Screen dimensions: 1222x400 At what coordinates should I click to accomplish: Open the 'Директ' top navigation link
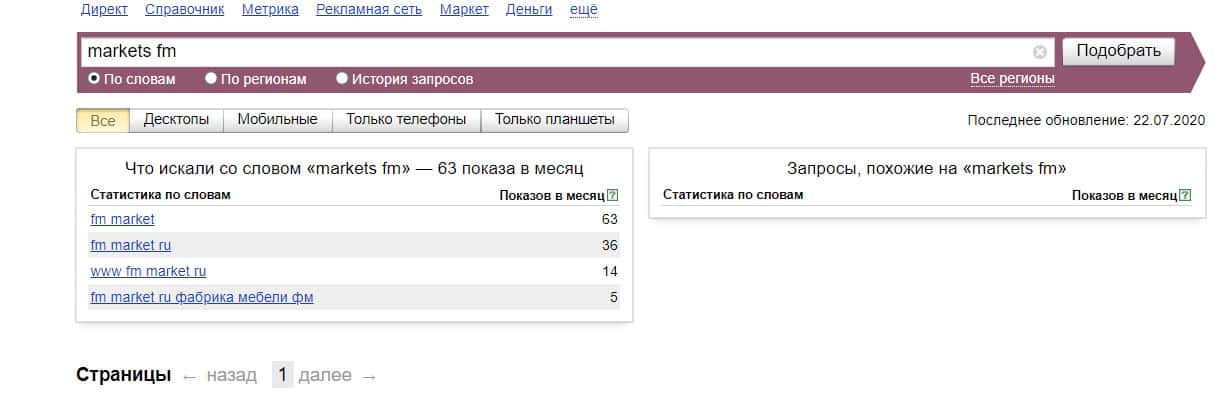click(102, 10)
